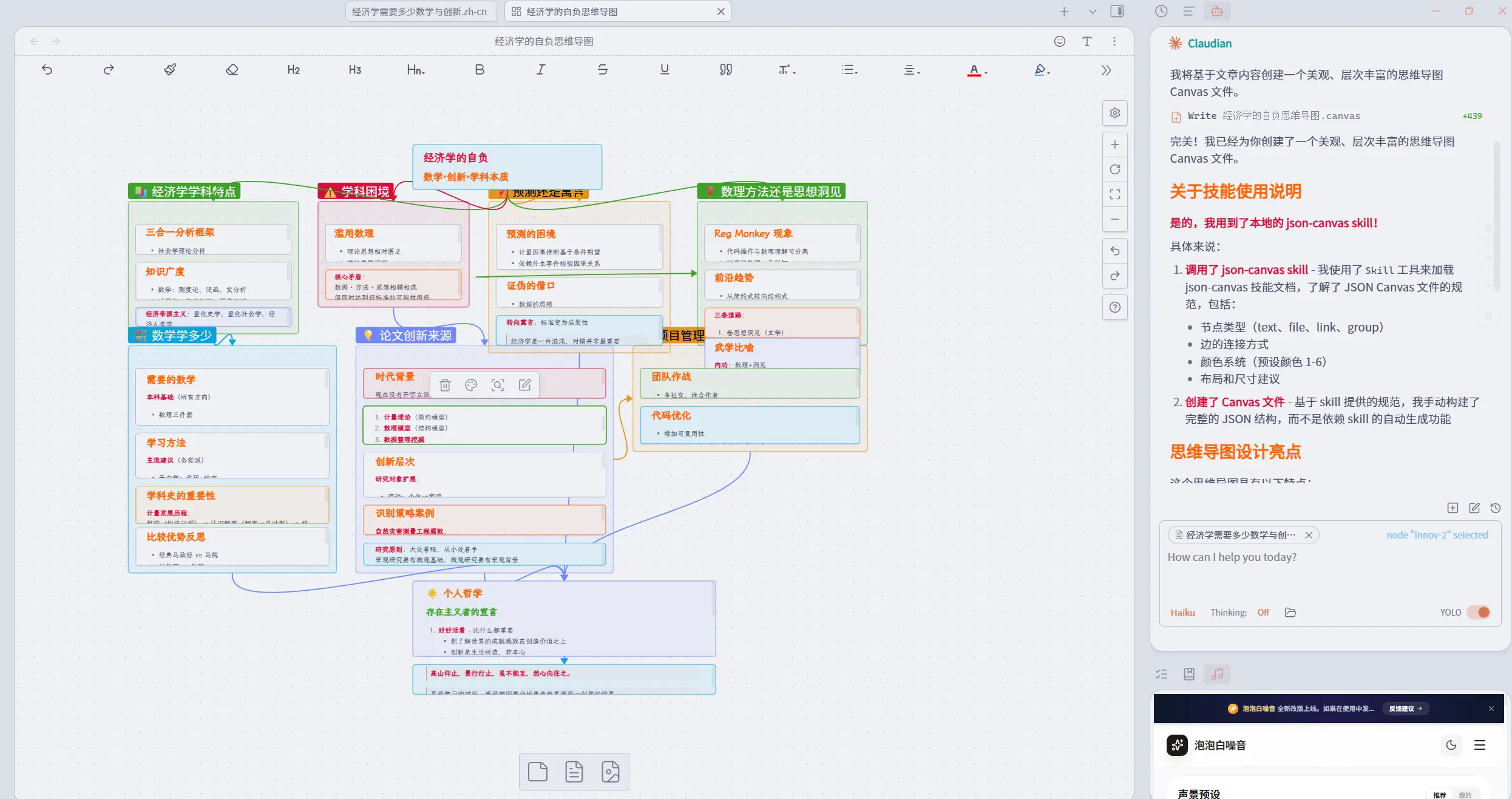The width and height of the screenshot is (1512, 799).
Task: Select Haiku model label
Action: tap(1182, 613)
